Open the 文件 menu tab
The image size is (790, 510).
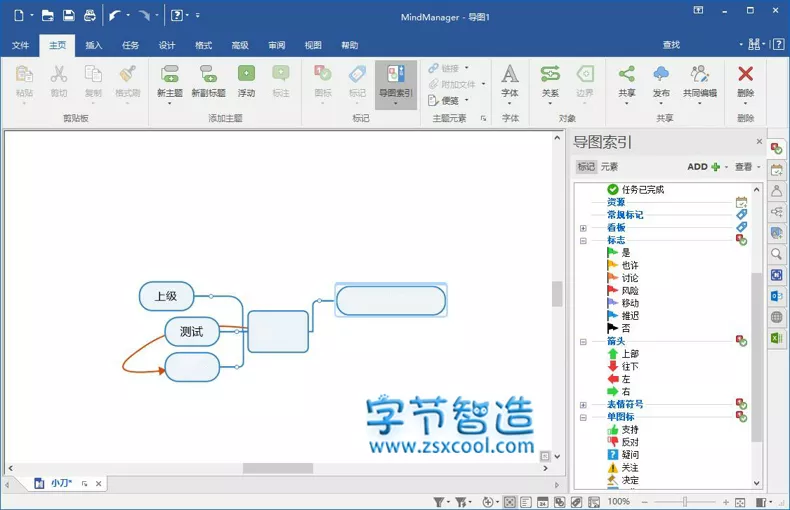click(x=21, y=45)
